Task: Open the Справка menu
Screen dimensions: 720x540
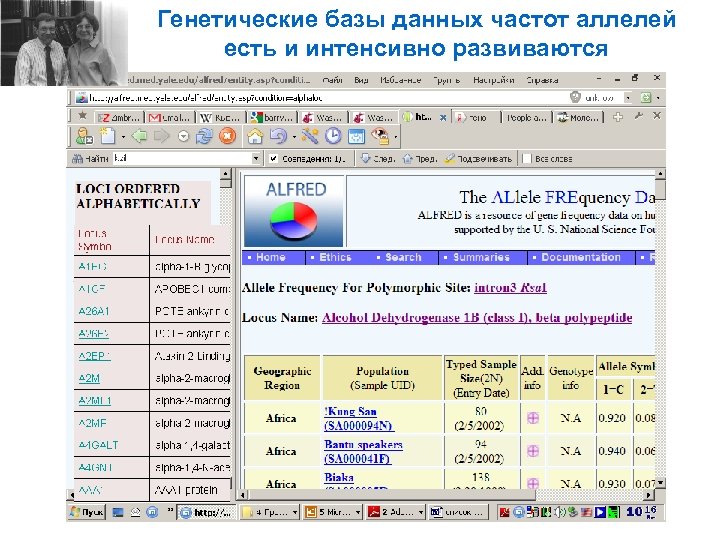Action: (x=542, y=80)
